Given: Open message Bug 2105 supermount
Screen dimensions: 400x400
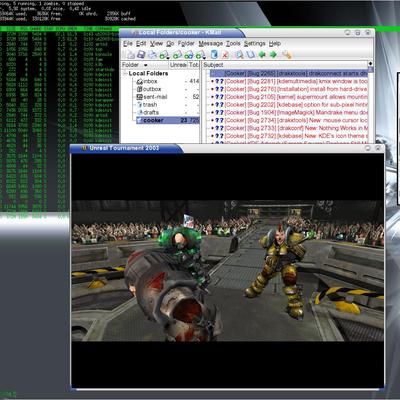Looking at the screenshot, I should 289,97.
